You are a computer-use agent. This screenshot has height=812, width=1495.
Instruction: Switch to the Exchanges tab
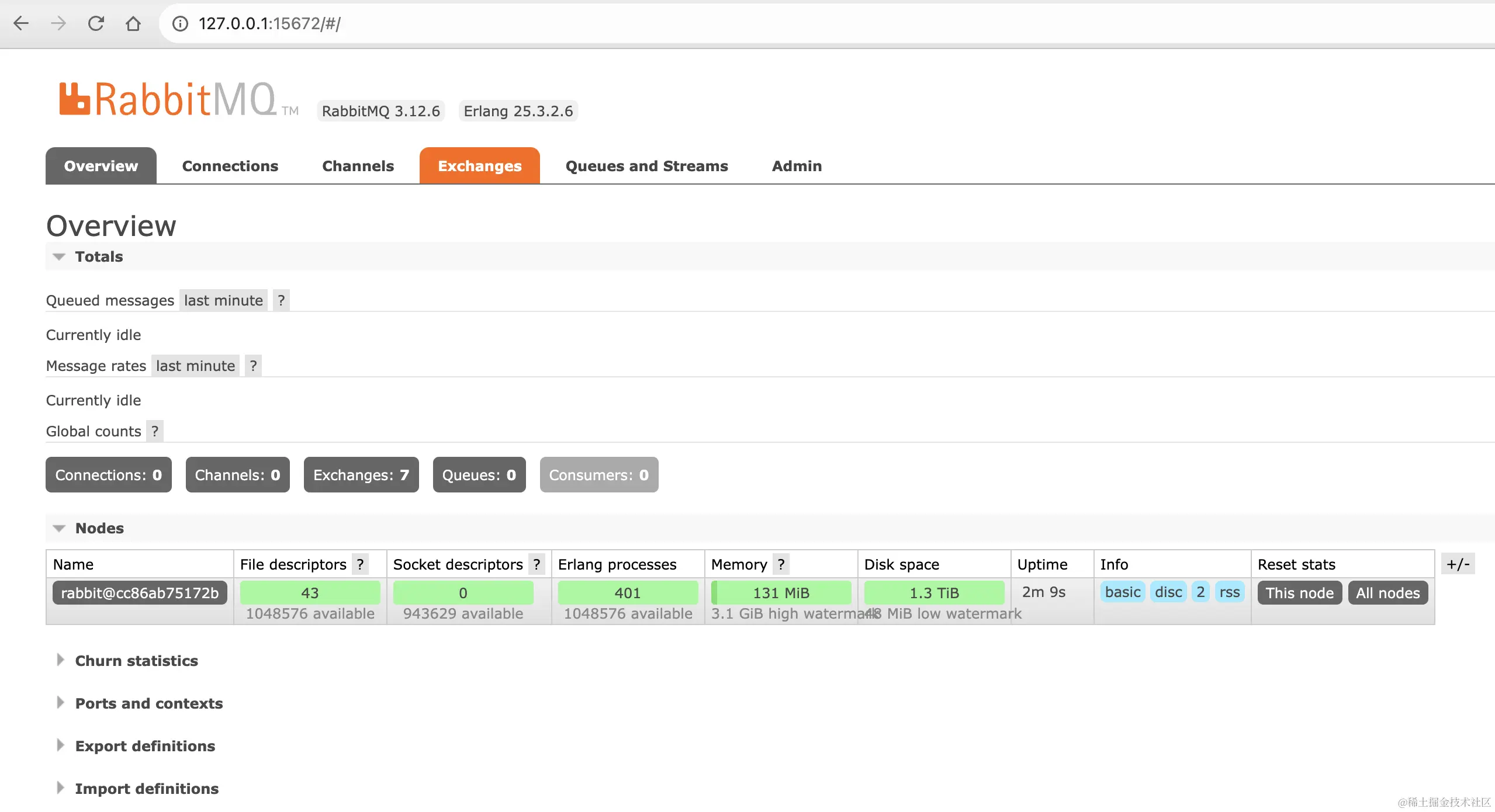tap(479, 166)
